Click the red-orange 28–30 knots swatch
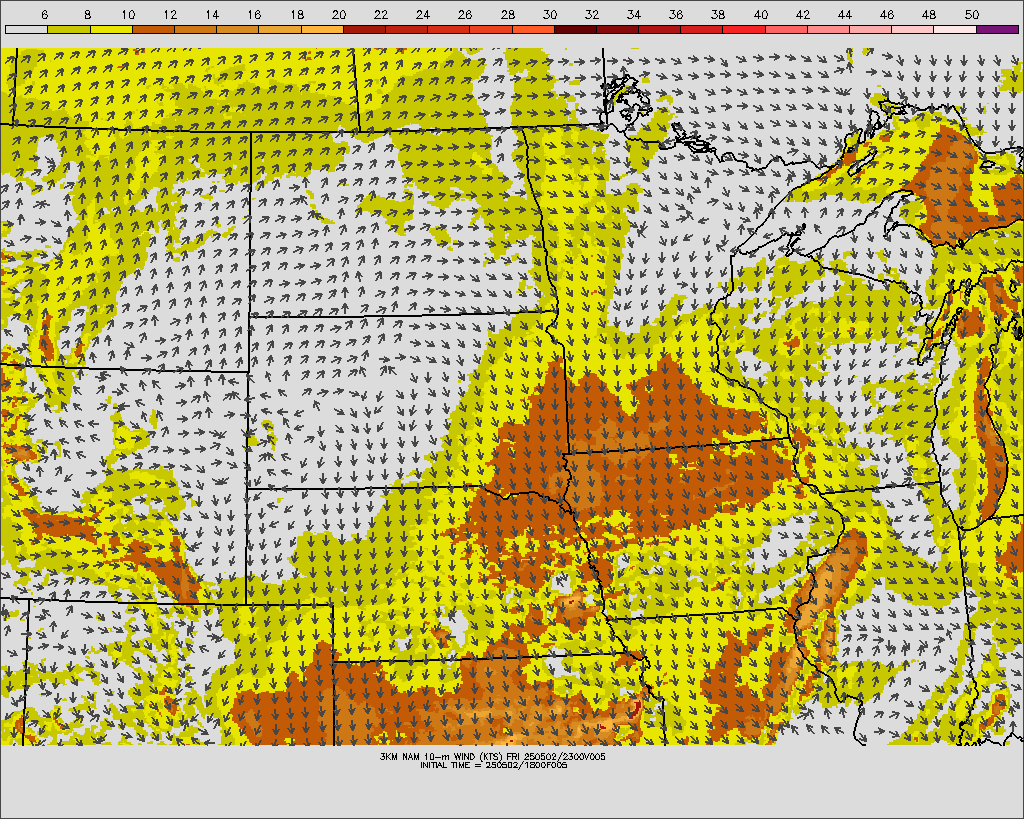 point(533,29)
